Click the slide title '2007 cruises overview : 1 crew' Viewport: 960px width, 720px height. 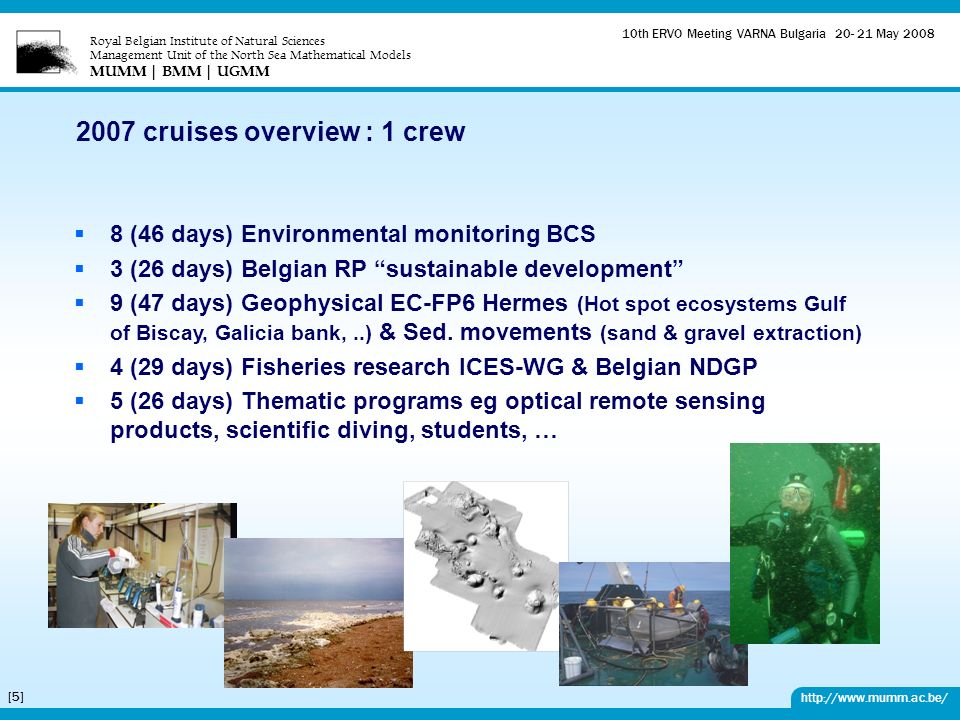pyautogui.click(x=270, y=132)
